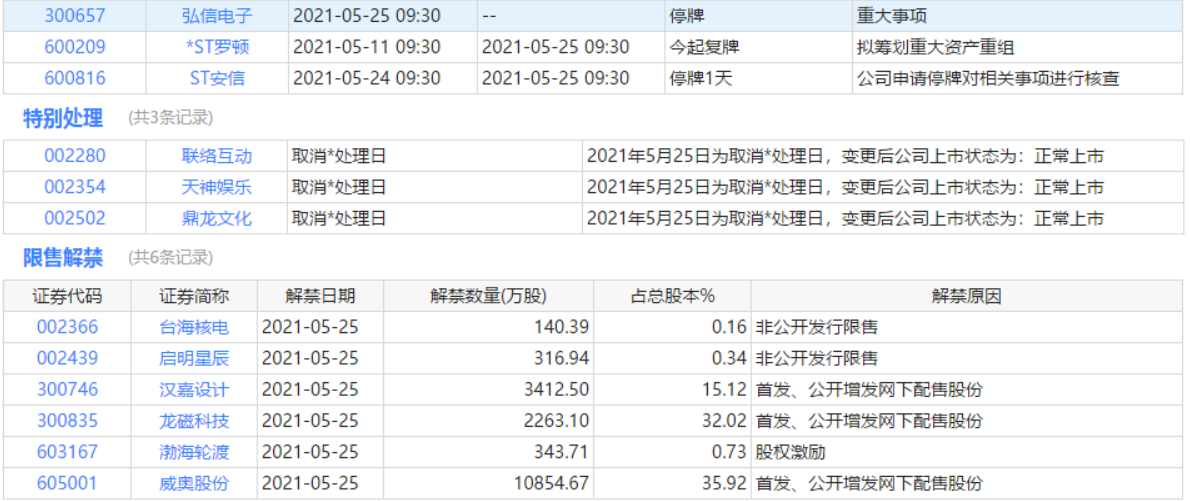This screenshot has height=501, width=1190.
Task: Select the 特别处理 section heading
Action: (63, 118)
